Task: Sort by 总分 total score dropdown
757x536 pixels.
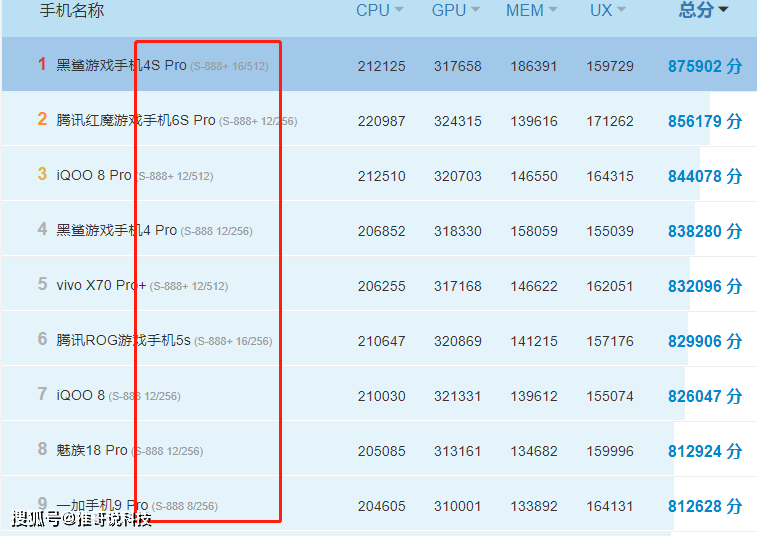Action: (x=703, y=10)
